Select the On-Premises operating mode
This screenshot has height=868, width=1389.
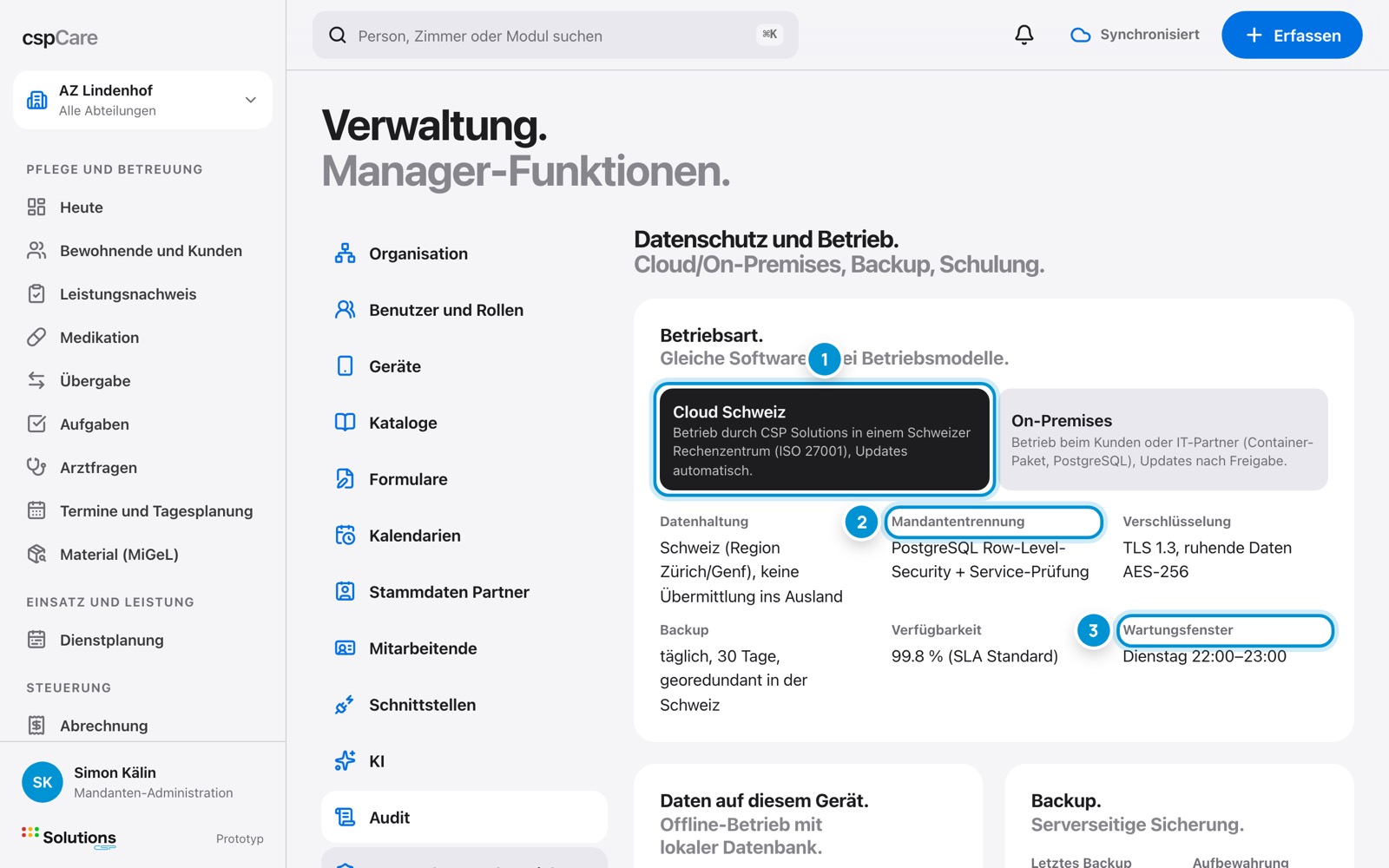pyautogui.click(x=1163, y=439)
